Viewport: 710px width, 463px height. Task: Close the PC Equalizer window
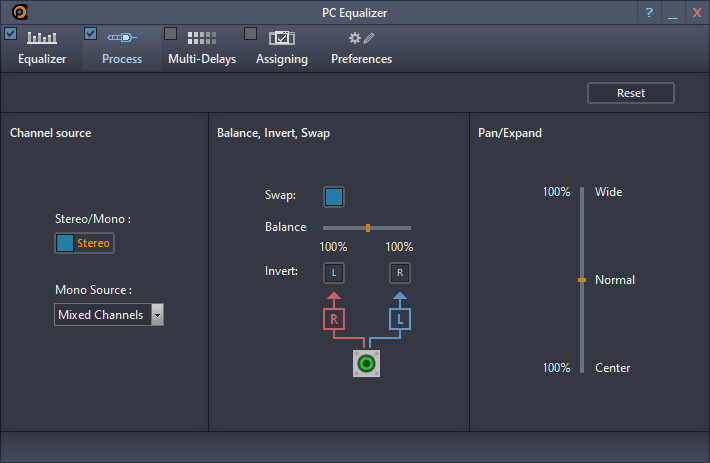tap(697, 13)
